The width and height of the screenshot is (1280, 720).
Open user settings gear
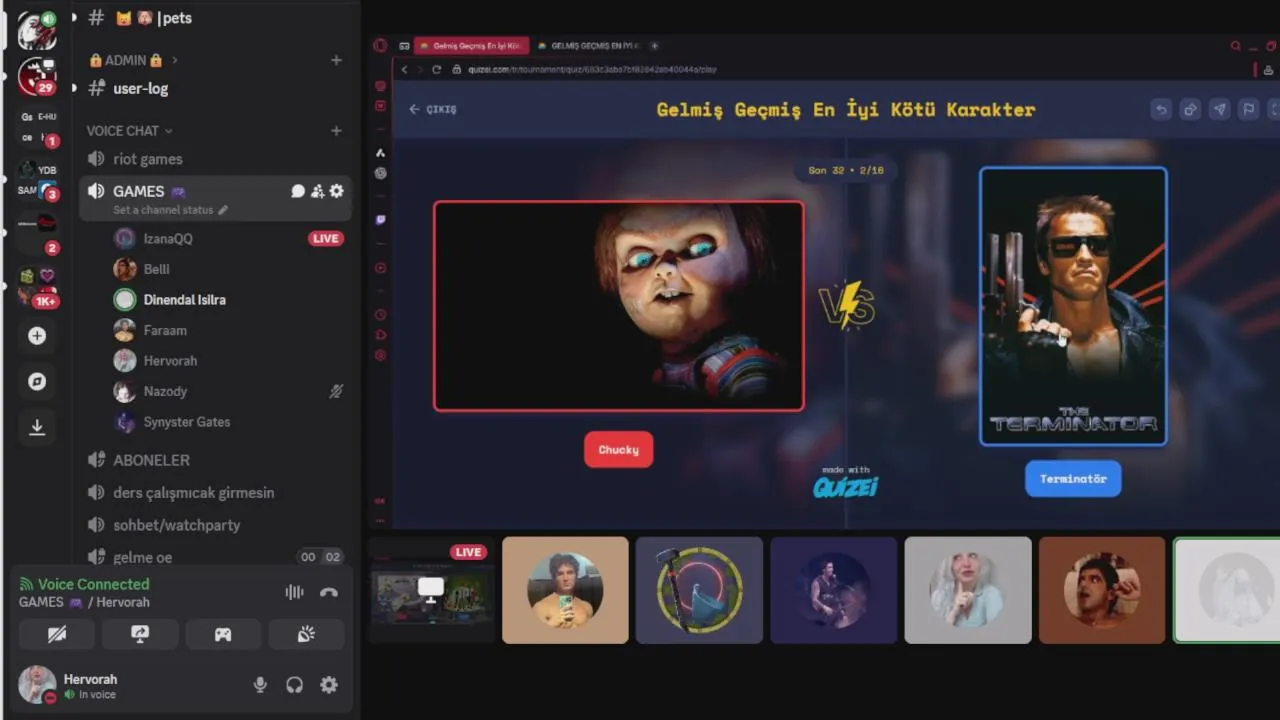(x=329, y=685)
